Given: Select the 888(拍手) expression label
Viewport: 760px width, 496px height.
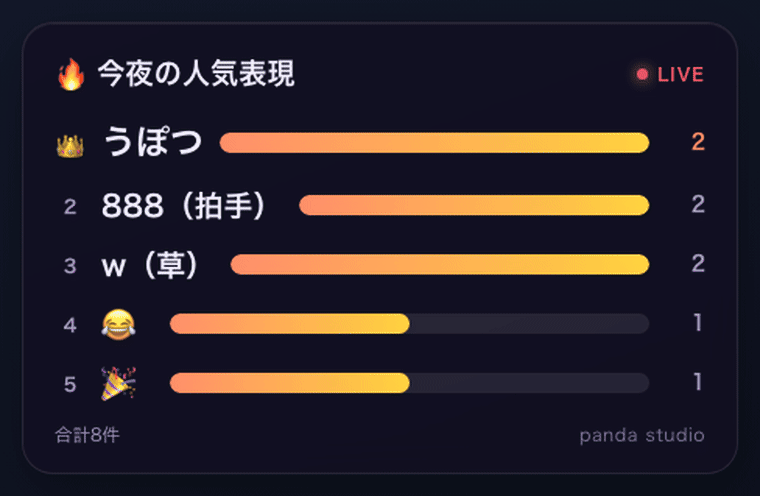Looking at the screenshot, I should (184, 206).
